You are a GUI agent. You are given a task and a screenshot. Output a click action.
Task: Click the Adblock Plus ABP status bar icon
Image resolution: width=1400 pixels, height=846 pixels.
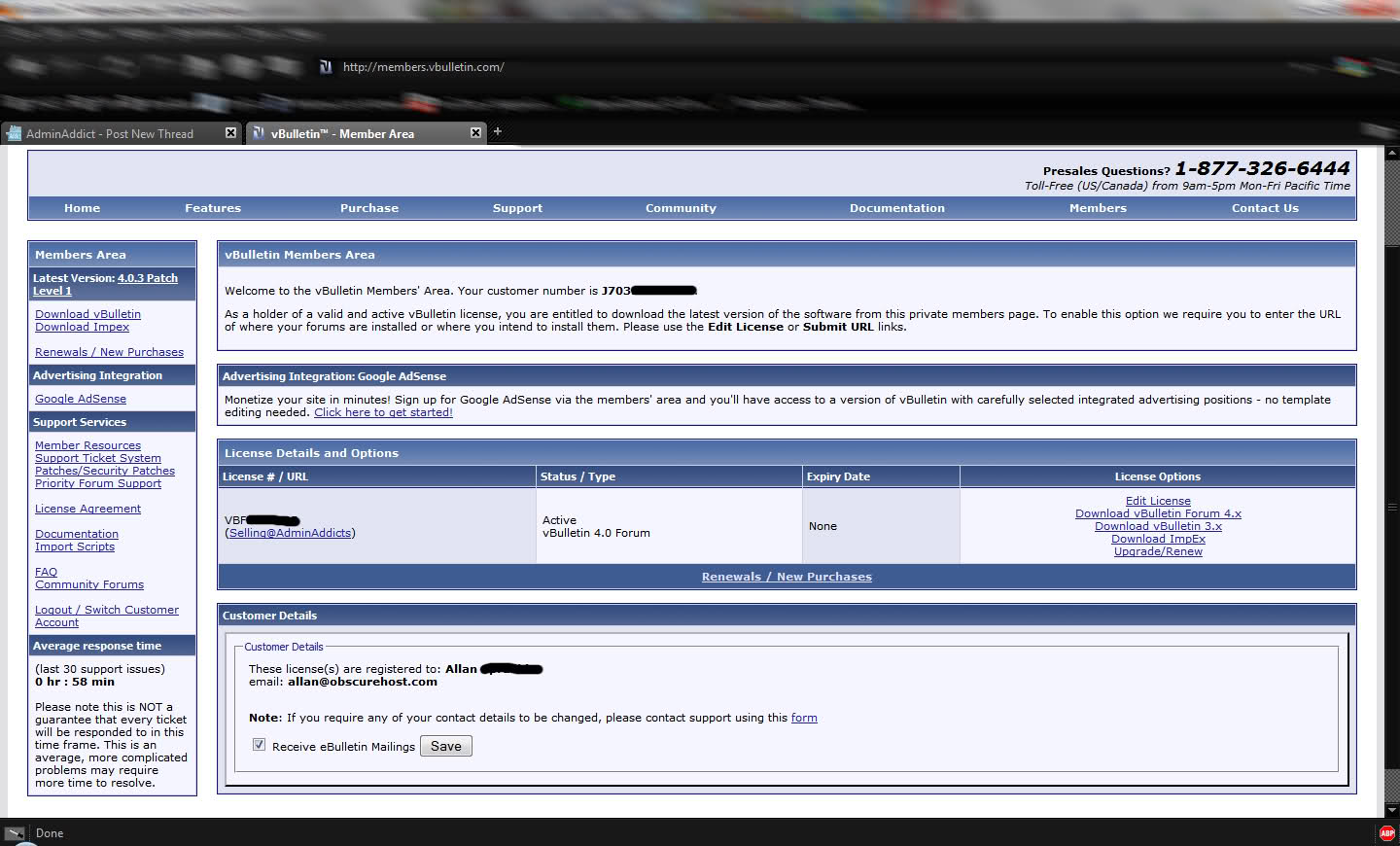(1387, 833)
